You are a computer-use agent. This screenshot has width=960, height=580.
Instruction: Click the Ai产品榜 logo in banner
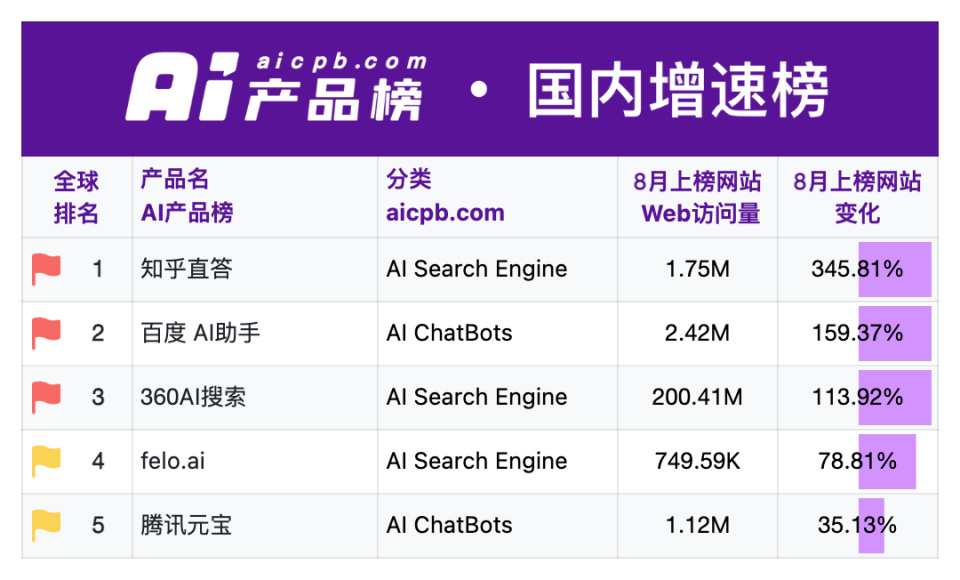(x=276, y=87)
